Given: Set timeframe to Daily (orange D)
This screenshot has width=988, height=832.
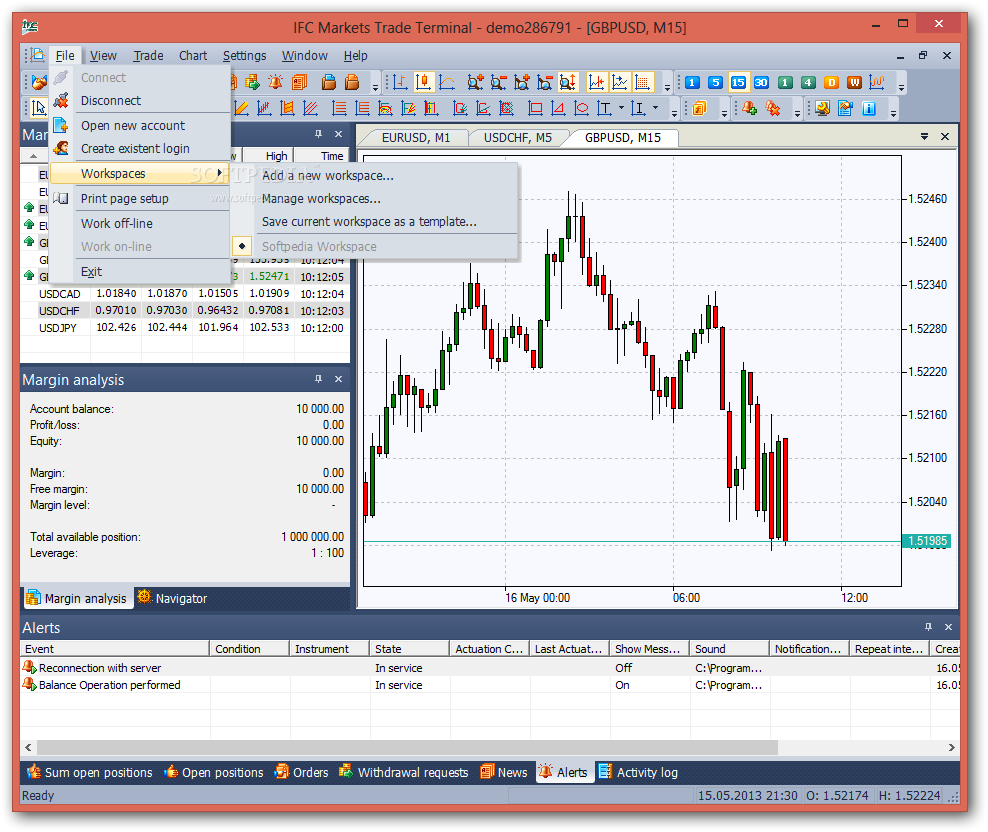Looking at the screenshot, I should (x=831, y=83).
